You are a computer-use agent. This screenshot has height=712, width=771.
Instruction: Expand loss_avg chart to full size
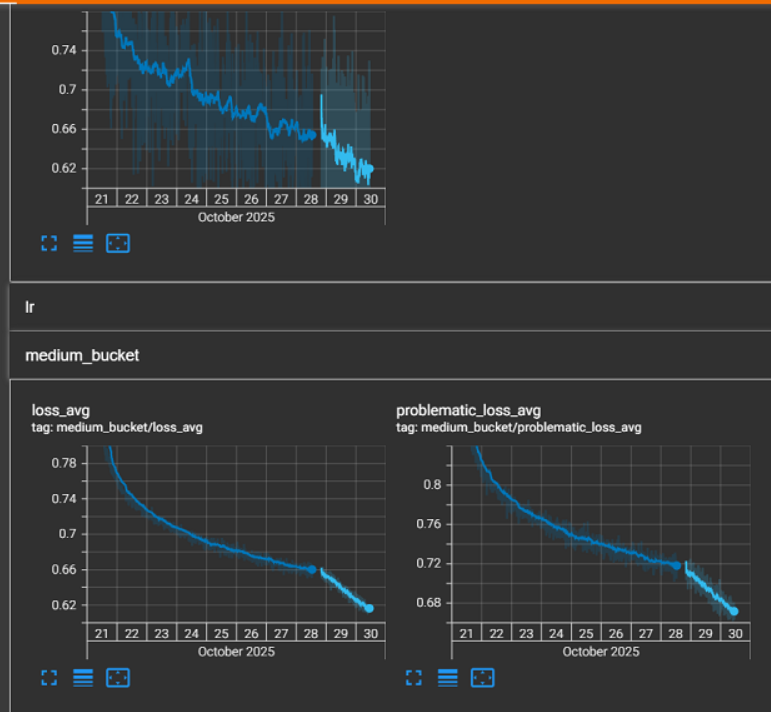pos(49,678)
